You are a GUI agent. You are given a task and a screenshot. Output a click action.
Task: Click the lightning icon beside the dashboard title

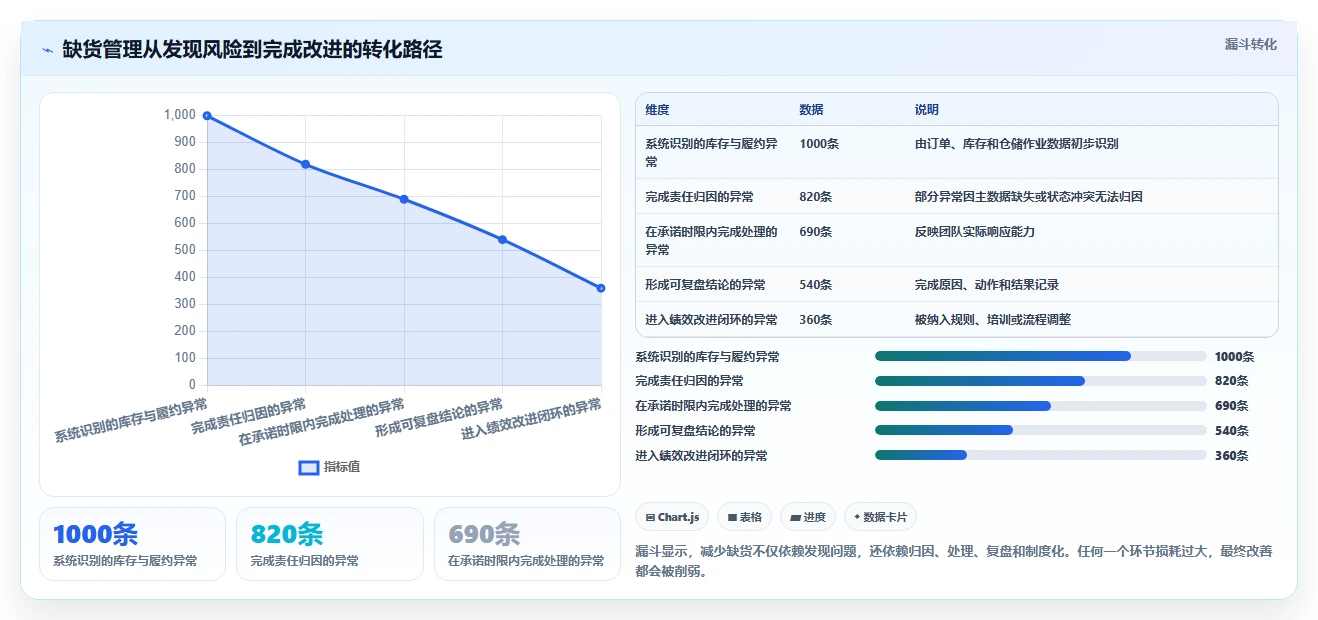point(47,50)
